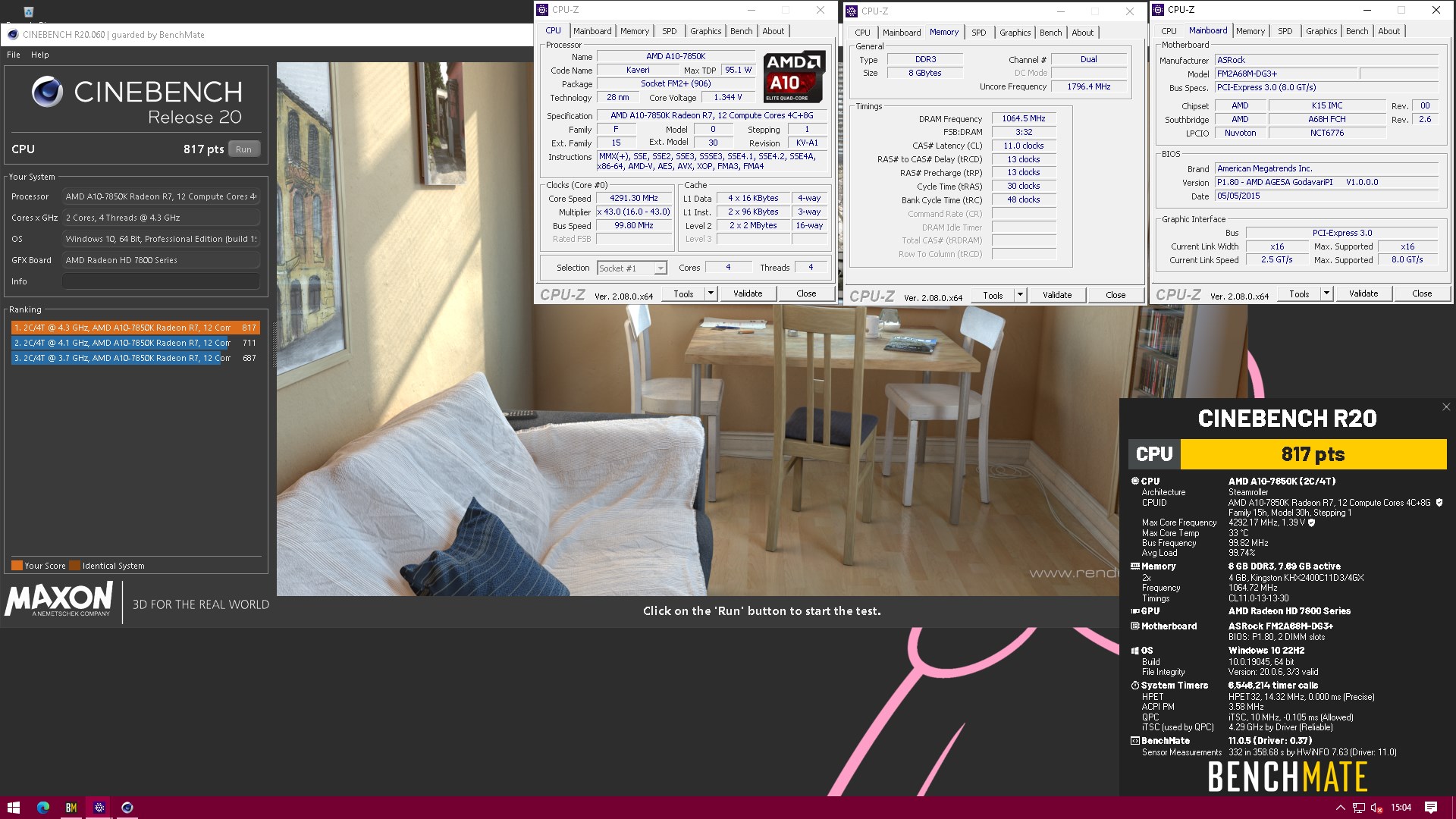This screenshot has height=819, width=1456.
Task: Click the orange Your Score legend swatch
Action: 17,566
